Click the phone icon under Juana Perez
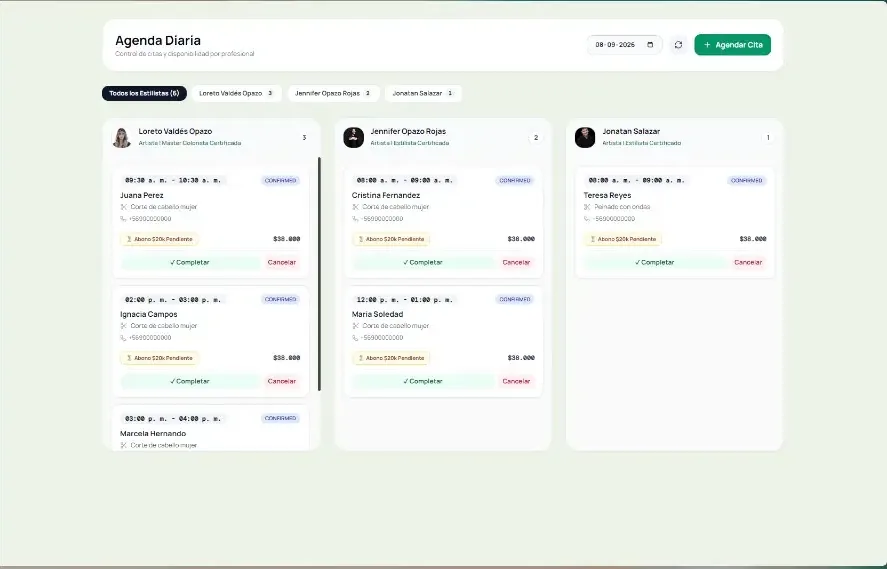Image resolution: width=887 pixels, height=569 pixels. pyautogui.click(x=123, y=219)
